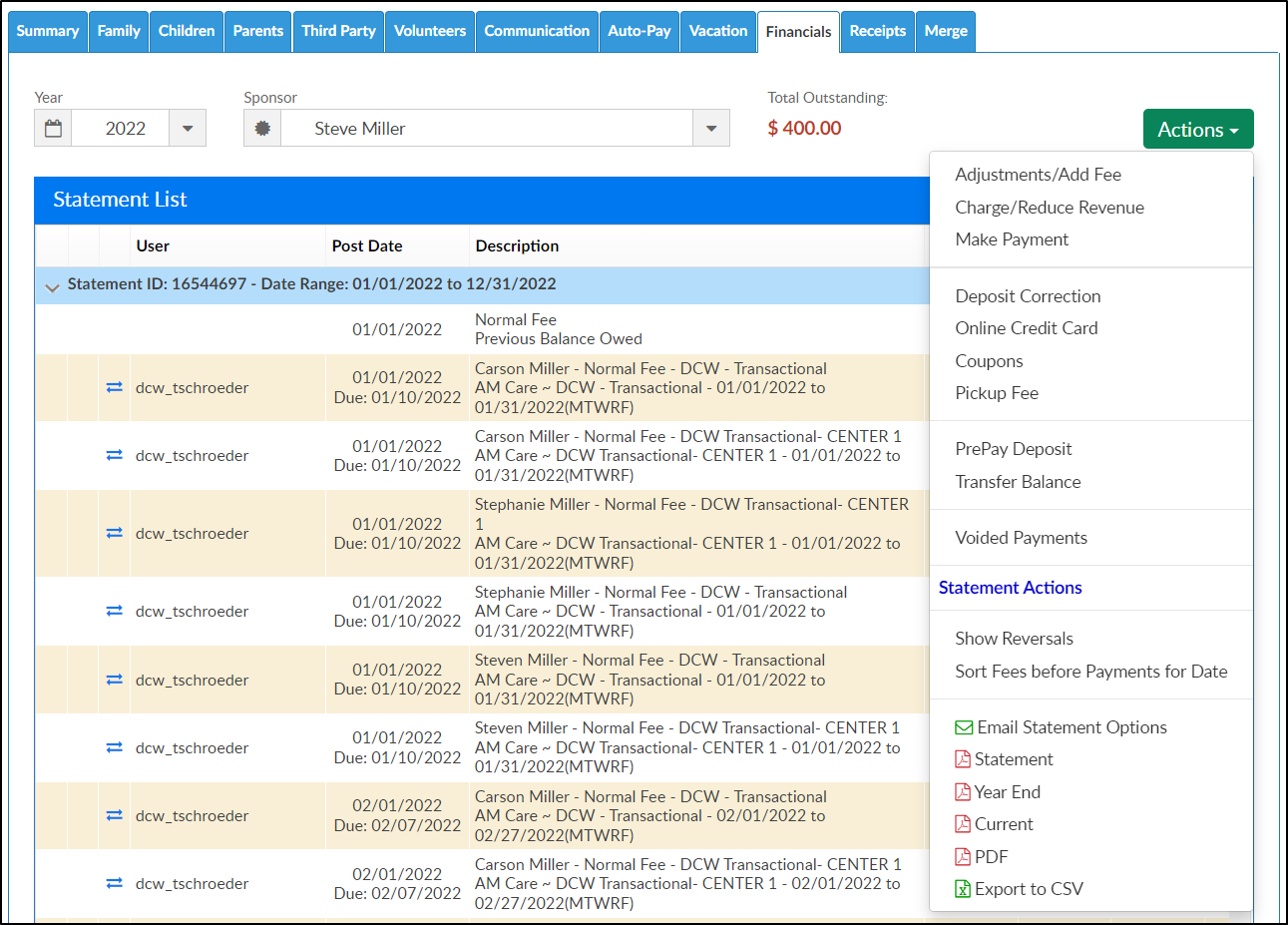The width and height of the screenshot is (1288, 925).
Task: Click the Sponsor field showing Steve Miller
Action: click(x=487, y=129)
